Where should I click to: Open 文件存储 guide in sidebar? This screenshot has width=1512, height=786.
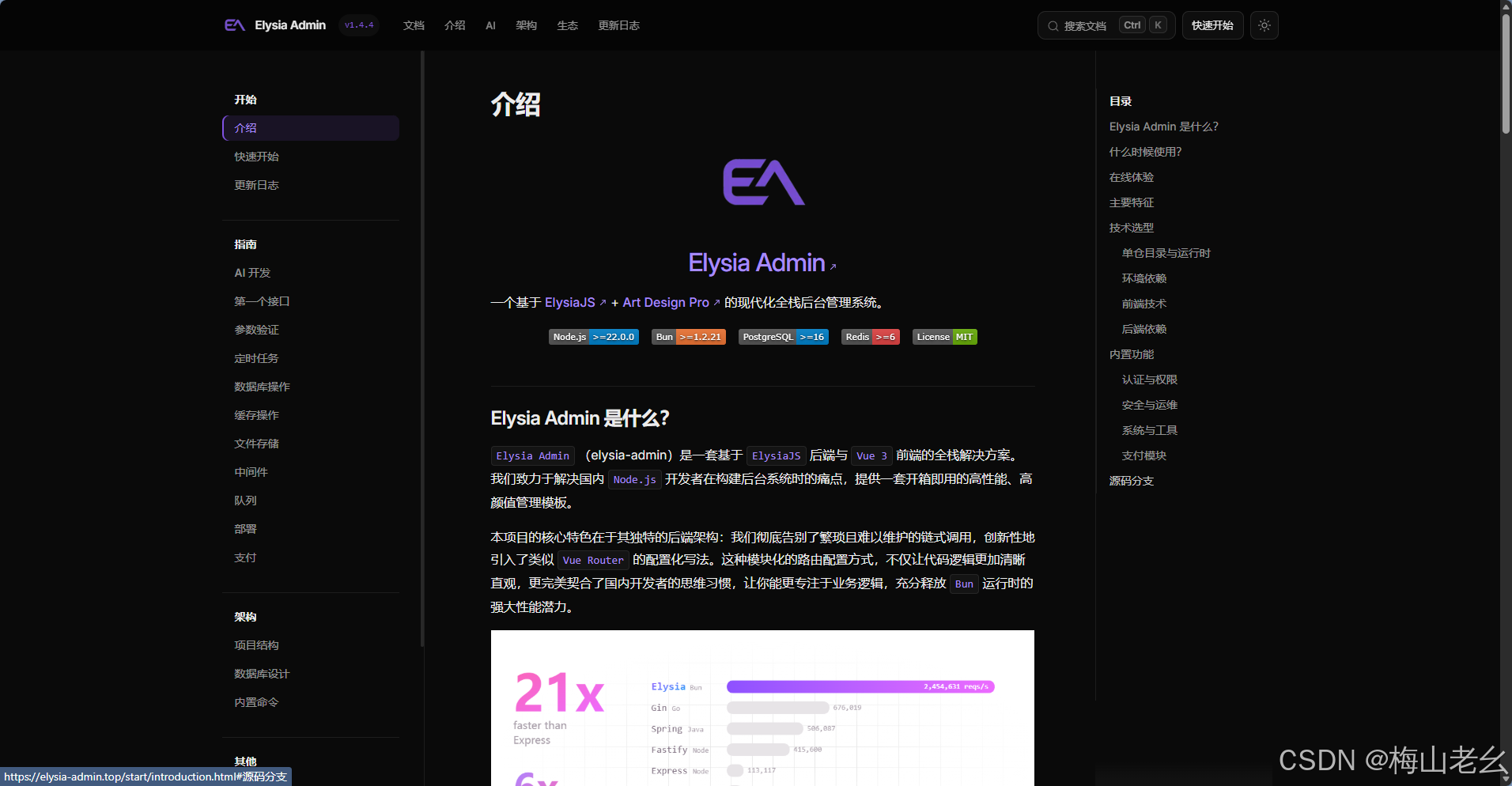(256, 444)
